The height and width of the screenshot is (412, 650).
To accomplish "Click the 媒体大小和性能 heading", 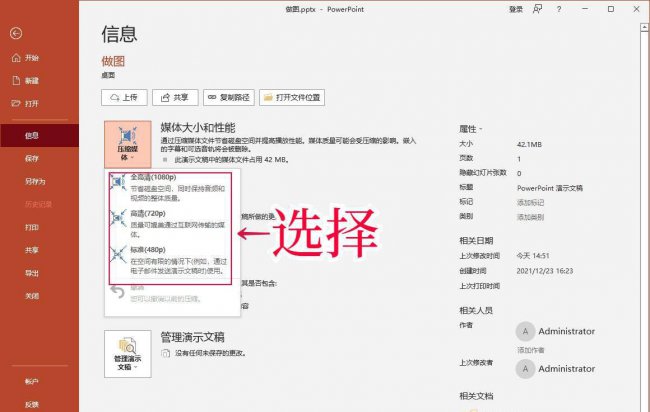I will coord(198,127).
